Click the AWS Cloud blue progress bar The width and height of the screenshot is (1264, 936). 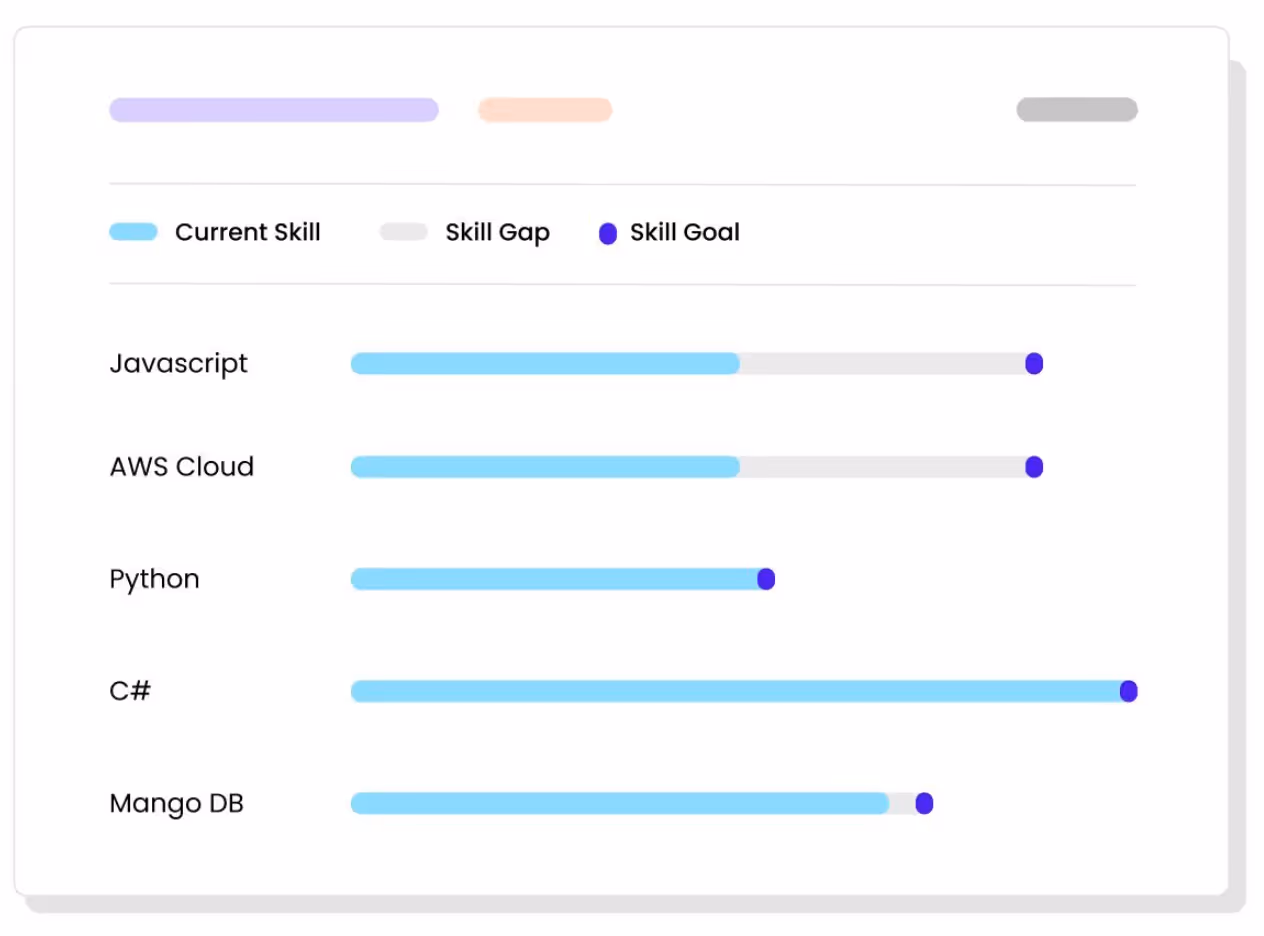pyautogui.click(x=545, y=467)
